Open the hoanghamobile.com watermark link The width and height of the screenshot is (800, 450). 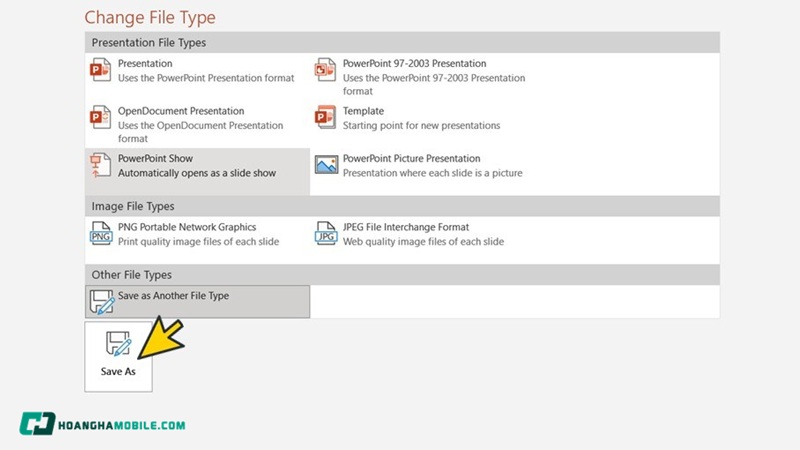(x=102, y=424)
